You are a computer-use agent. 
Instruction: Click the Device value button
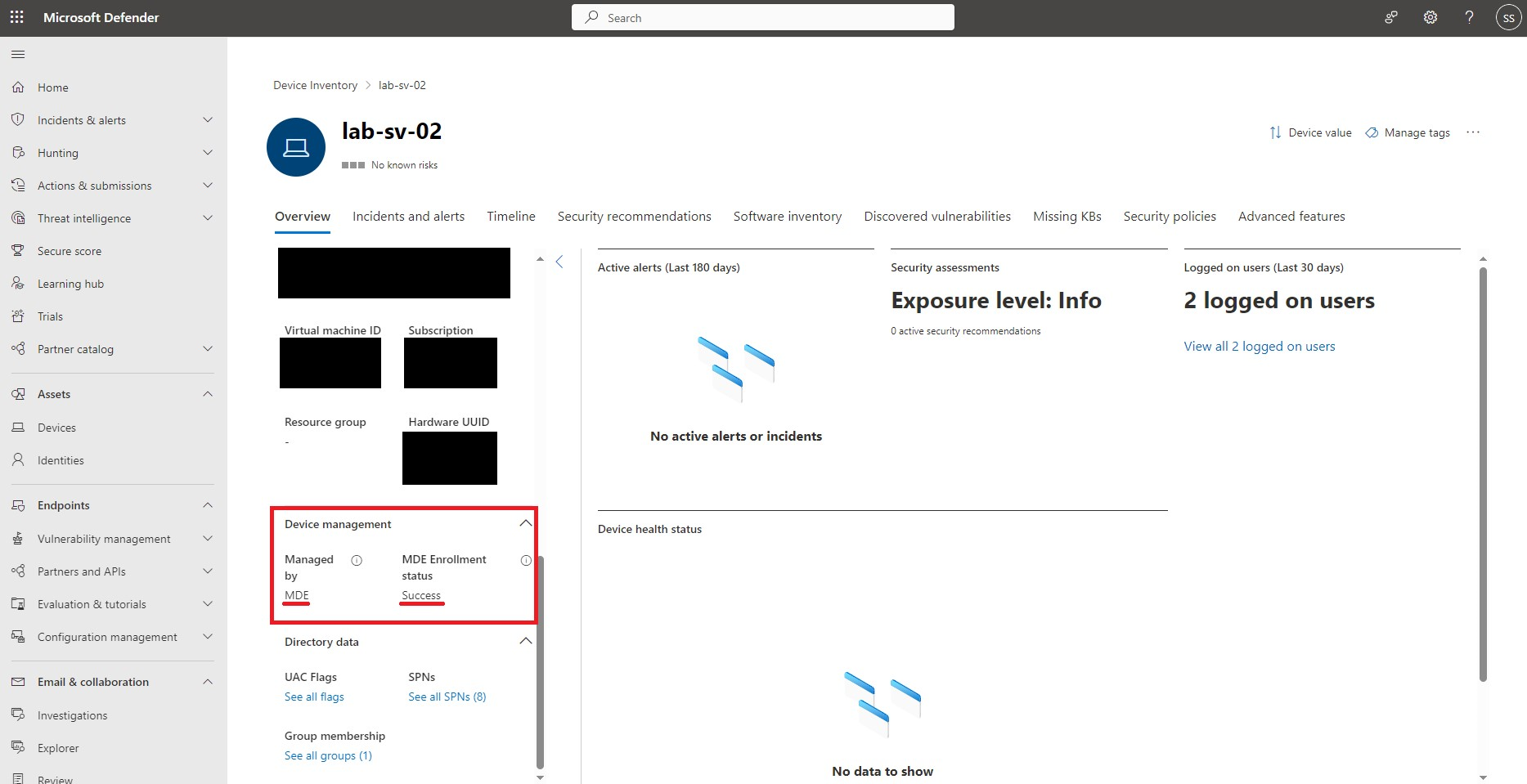point(1310,132)
